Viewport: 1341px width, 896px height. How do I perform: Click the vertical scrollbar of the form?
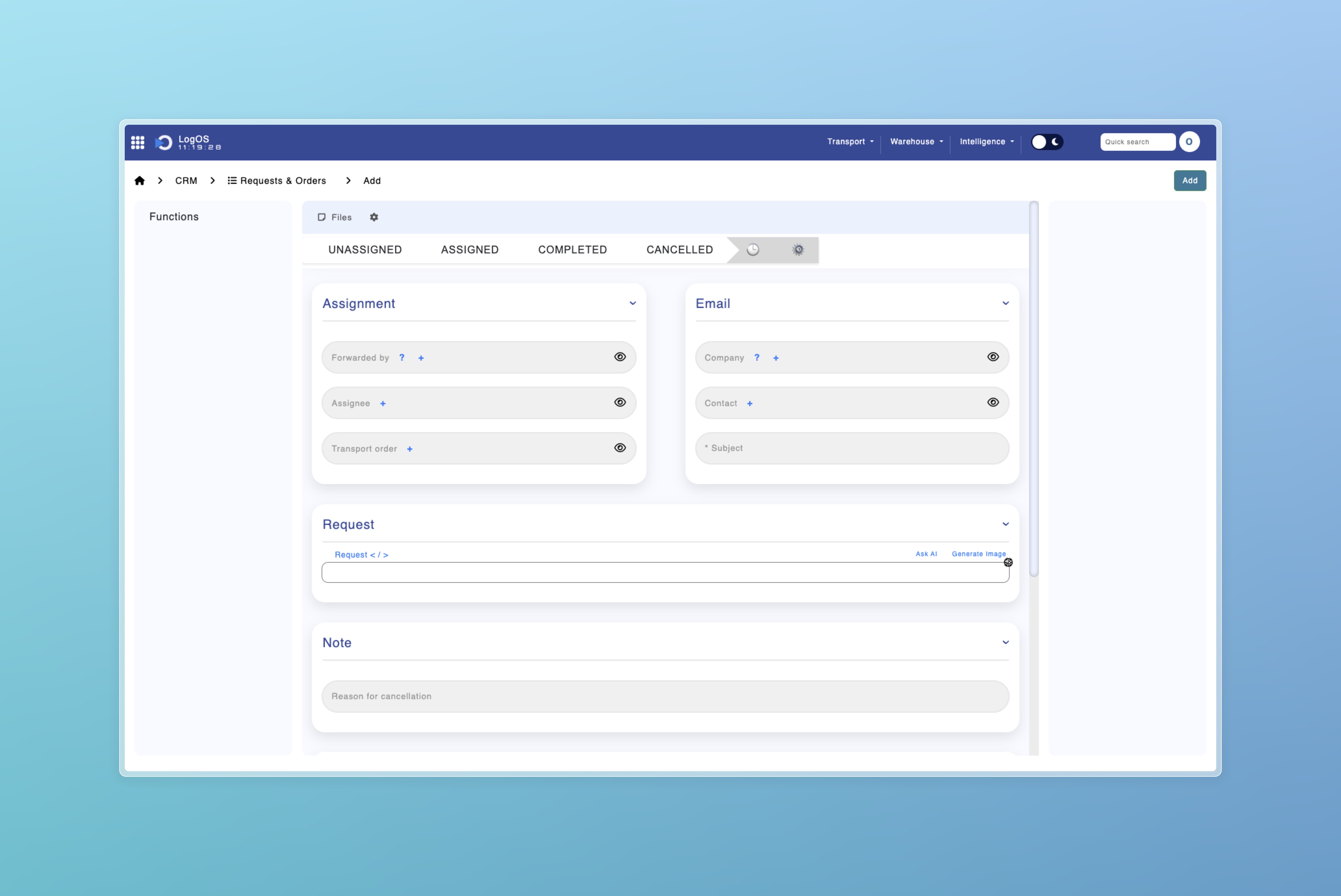pos(1034,389)
